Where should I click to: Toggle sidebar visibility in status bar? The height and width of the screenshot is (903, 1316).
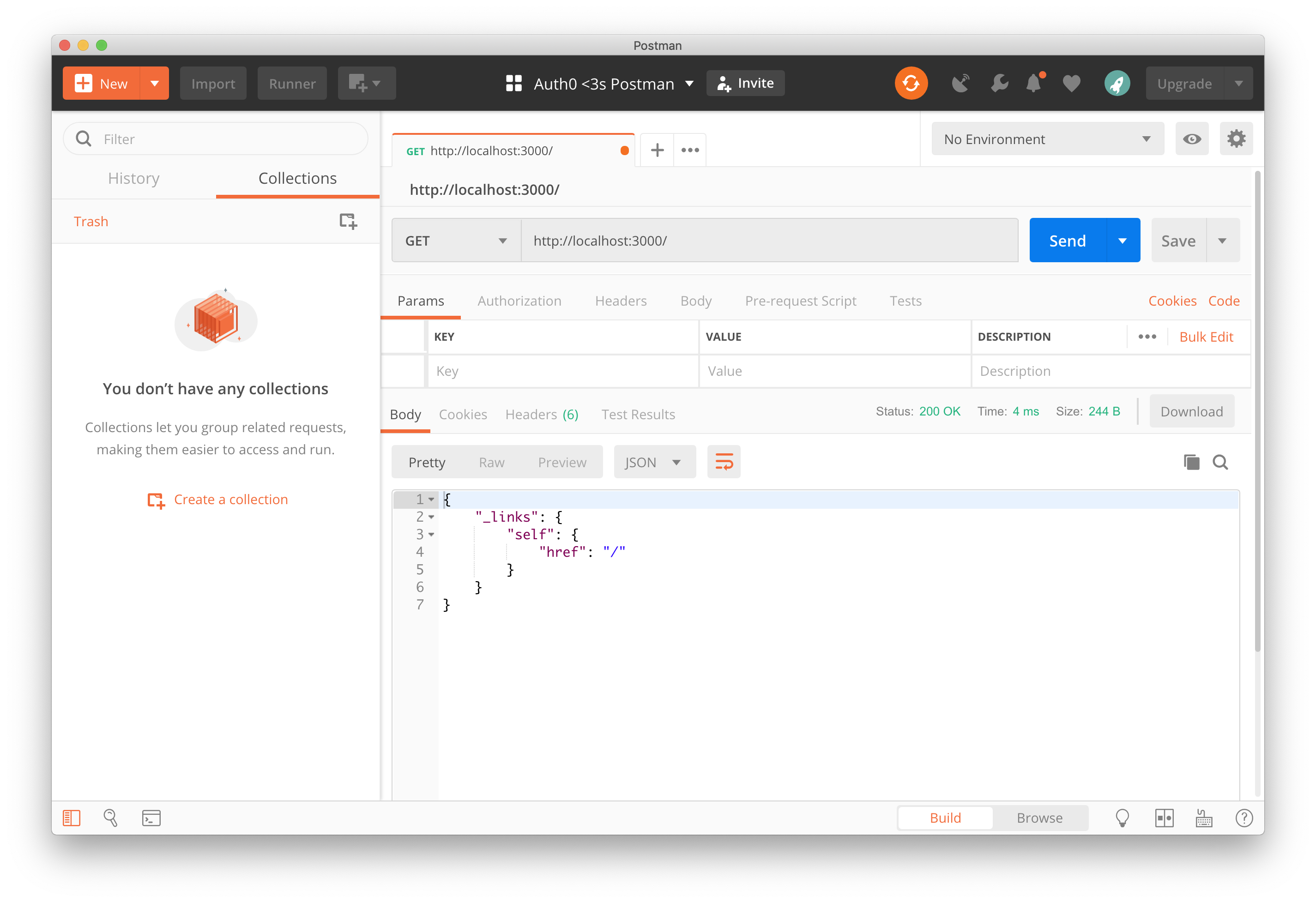click(x=72, y=818)
